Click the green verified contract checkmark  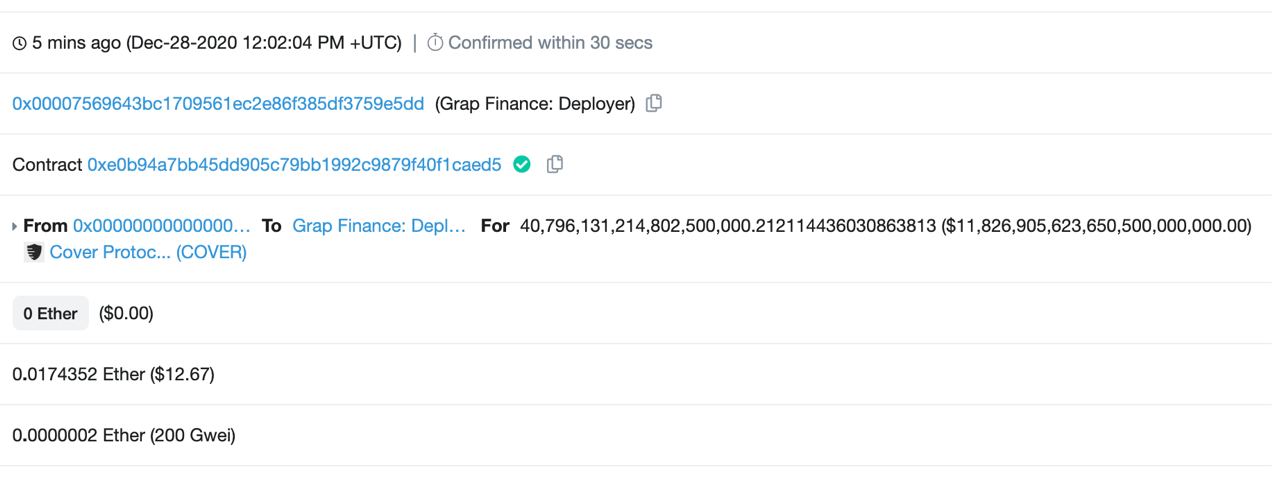click(x=521, y=164)
